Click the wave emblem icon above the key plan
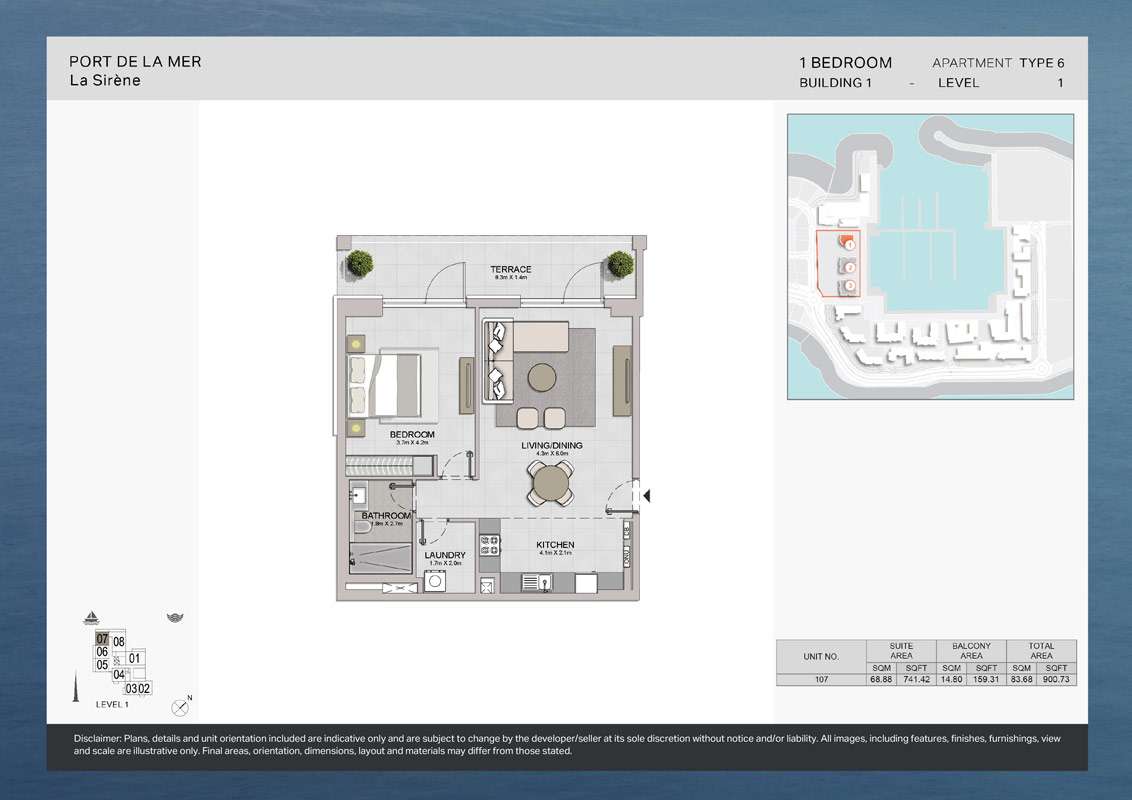Viewport: 1132px width, 800px height. (x=175, y=618)
